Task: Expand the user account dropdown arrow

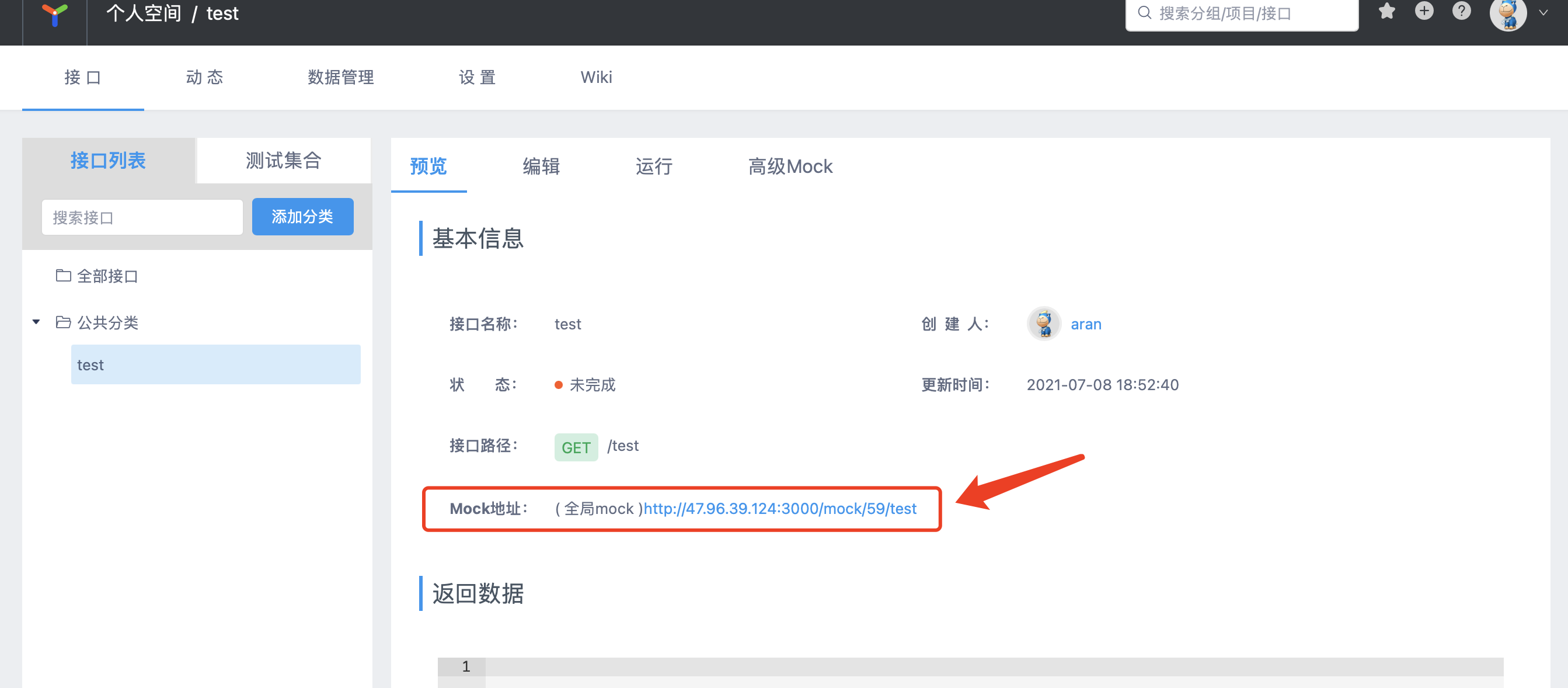Action: (1543, 13)
